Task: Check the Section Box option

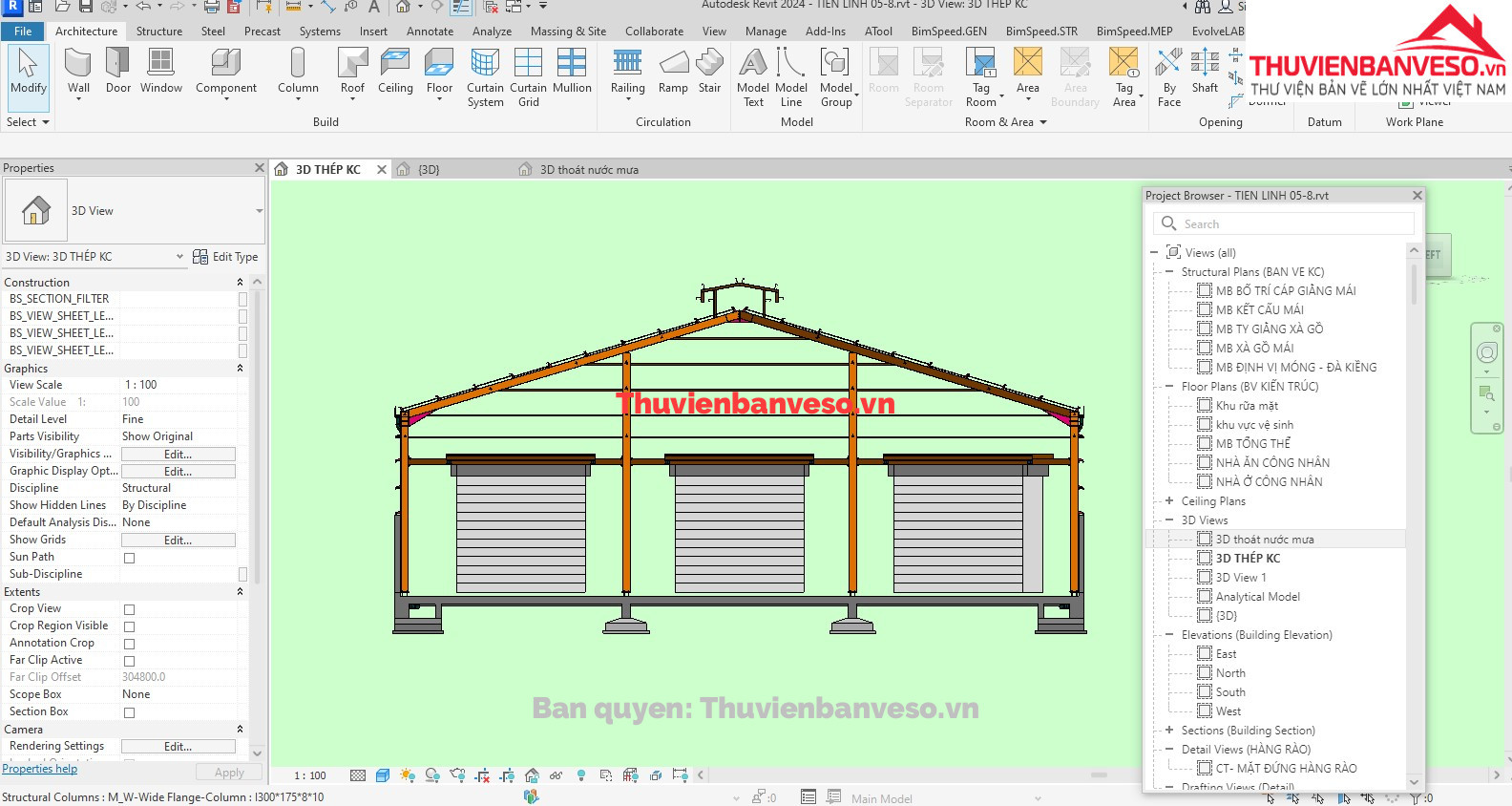Action: [130, 712]
